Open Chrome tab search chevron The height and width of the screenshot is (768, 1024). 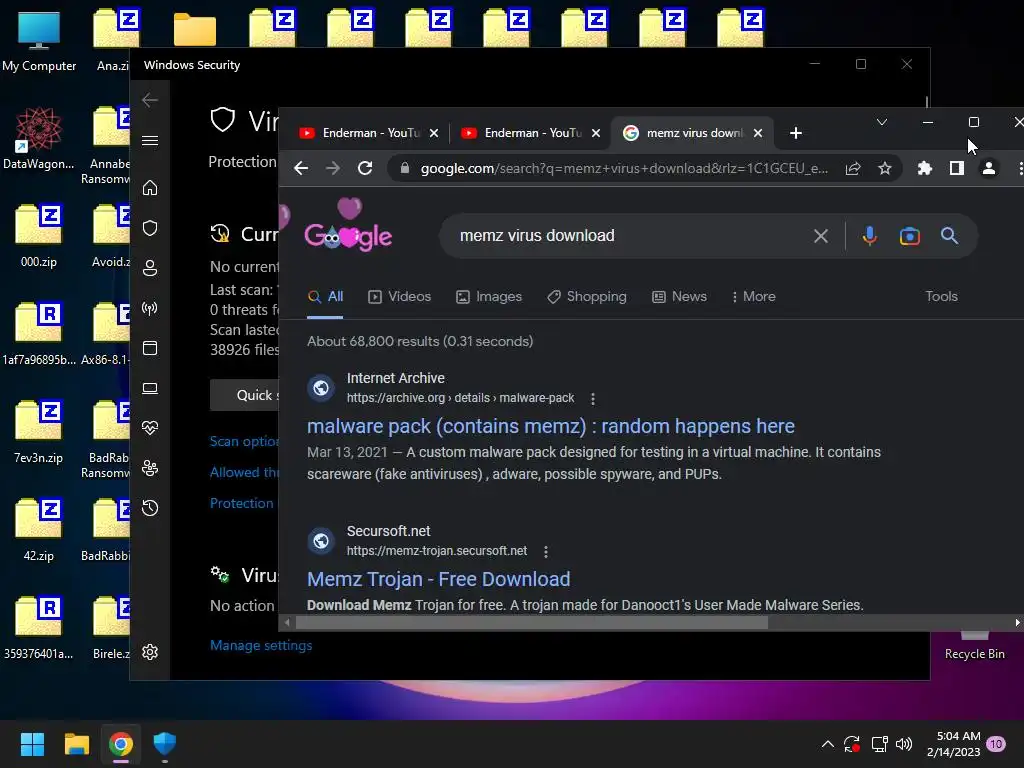point(882,122)
